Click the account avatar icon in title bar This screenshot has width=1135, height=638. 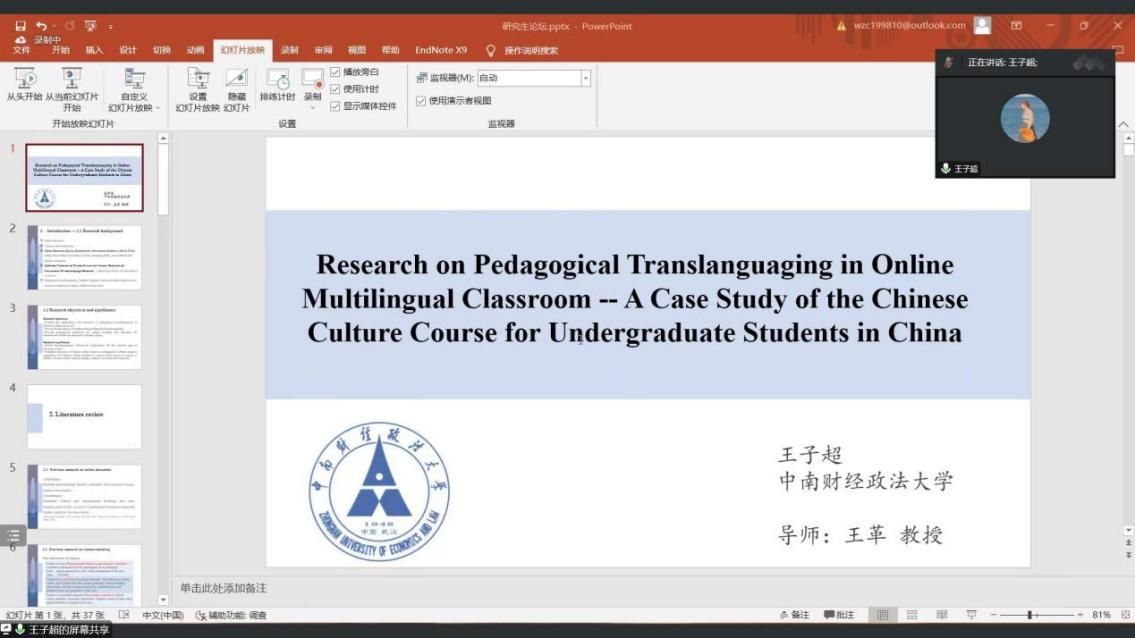coord(982,25)
